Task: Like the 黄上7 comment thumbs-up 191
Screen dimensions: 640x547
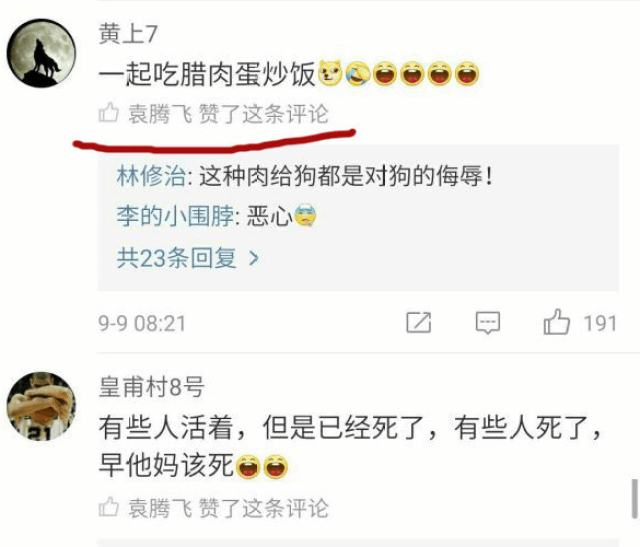Action: [556, 322]
